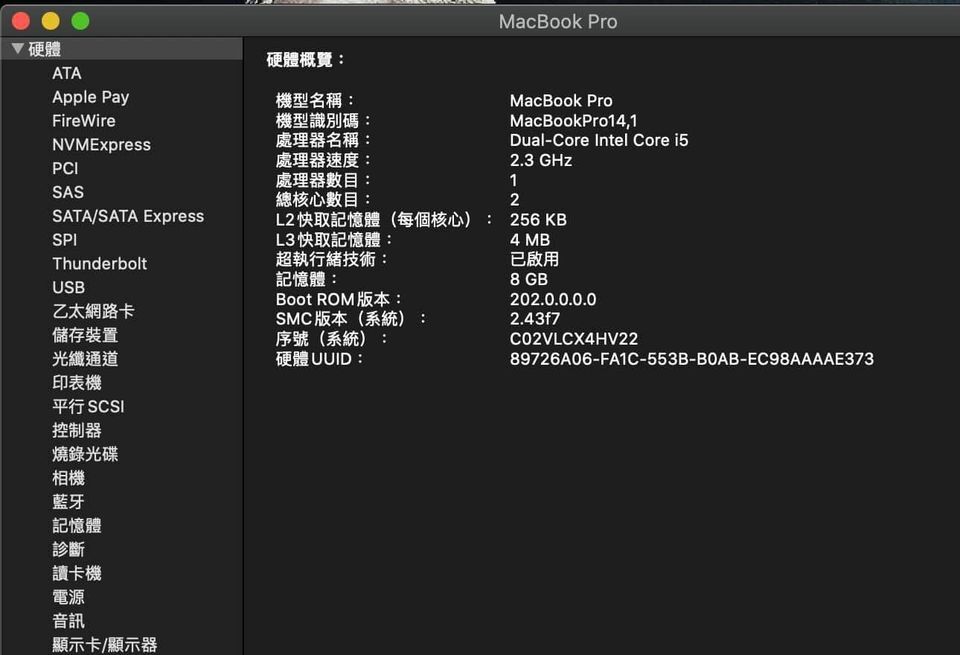Click the MacBook Pro window title
The image size is (960, 655).
[x=558, y=22]
